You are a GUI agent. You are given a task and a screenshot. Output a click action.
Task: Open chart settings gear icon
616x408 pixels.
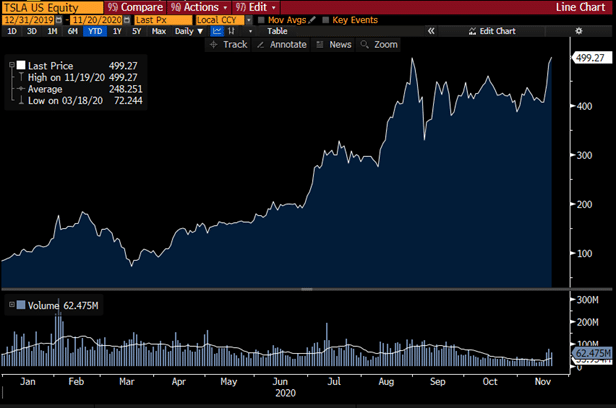[579, 31]
